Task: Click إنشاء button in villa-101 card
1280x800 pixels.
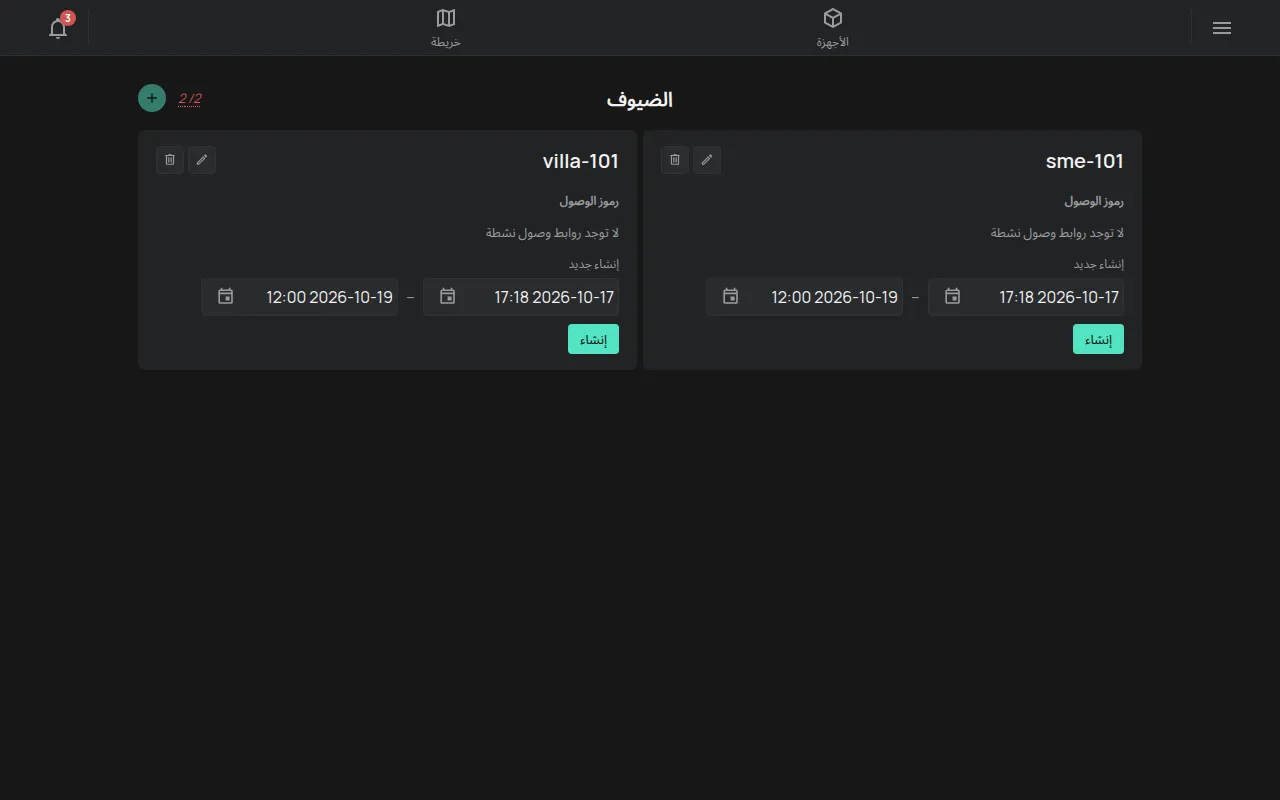Action: [593, 339]
